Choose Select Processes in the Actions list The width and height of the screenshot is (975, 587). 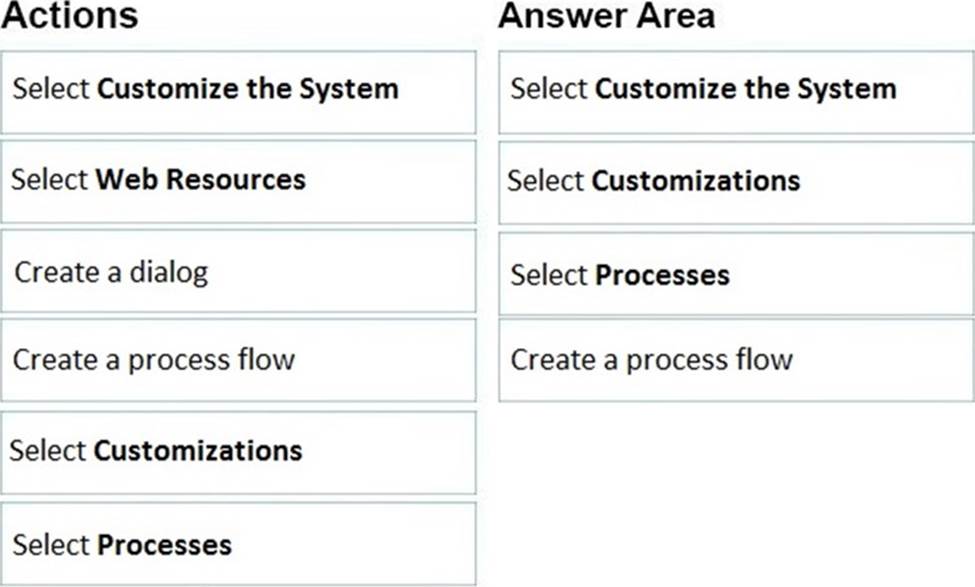tap(238, 545)
